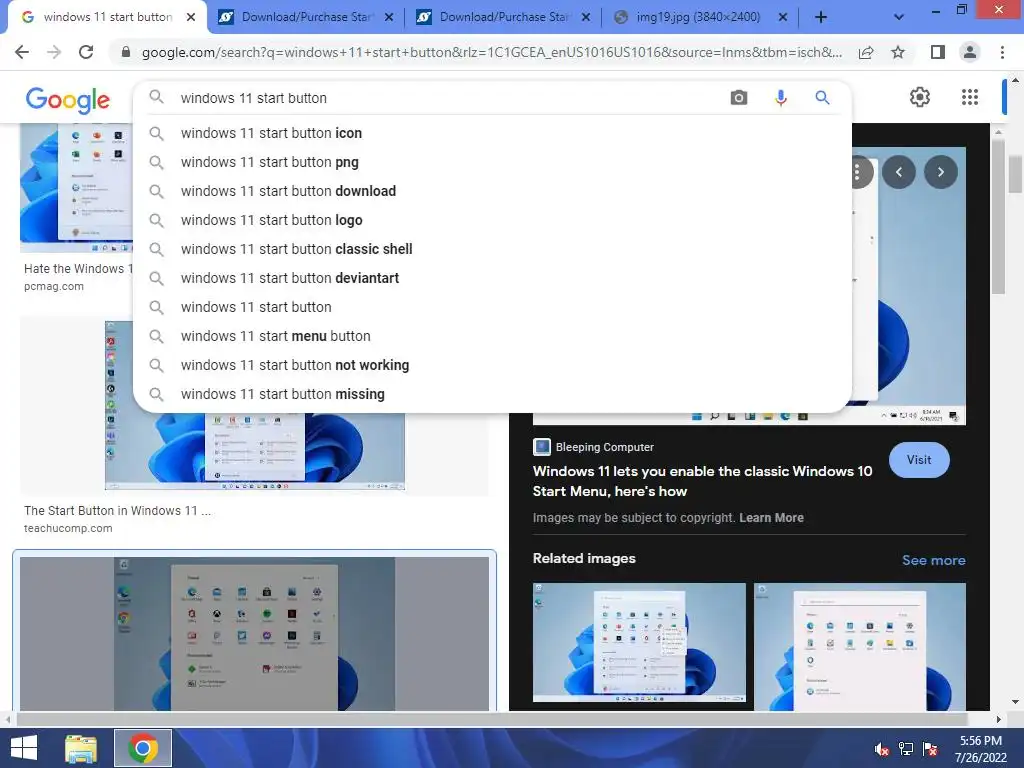Open the selected grey Start menu thumbnail
Viewport: 1024px width, 768px height.
(x=255, y=633)
